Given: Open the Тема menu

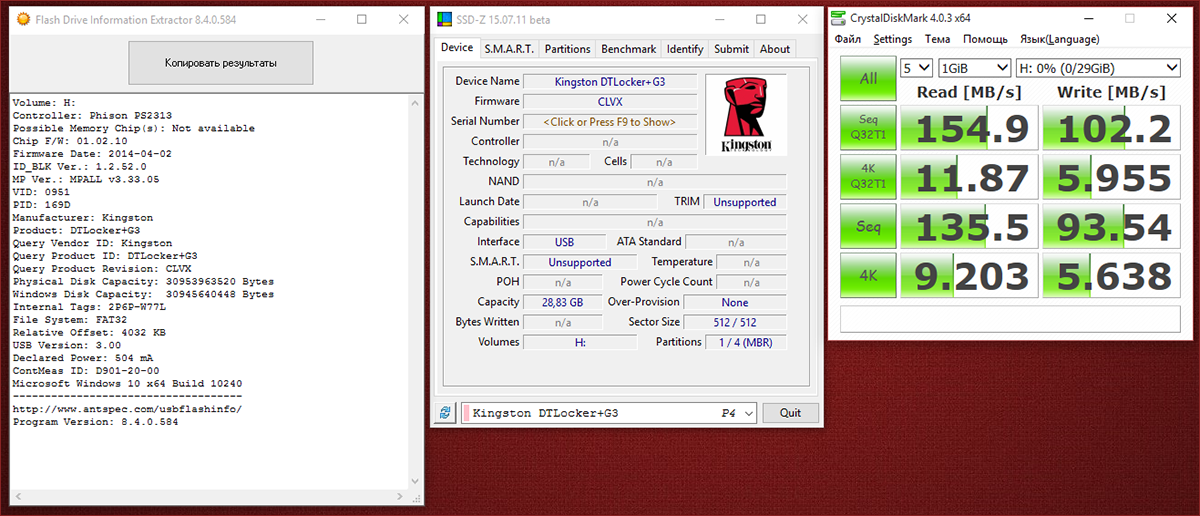Looking at the screenshot, I should pos(938,39).
